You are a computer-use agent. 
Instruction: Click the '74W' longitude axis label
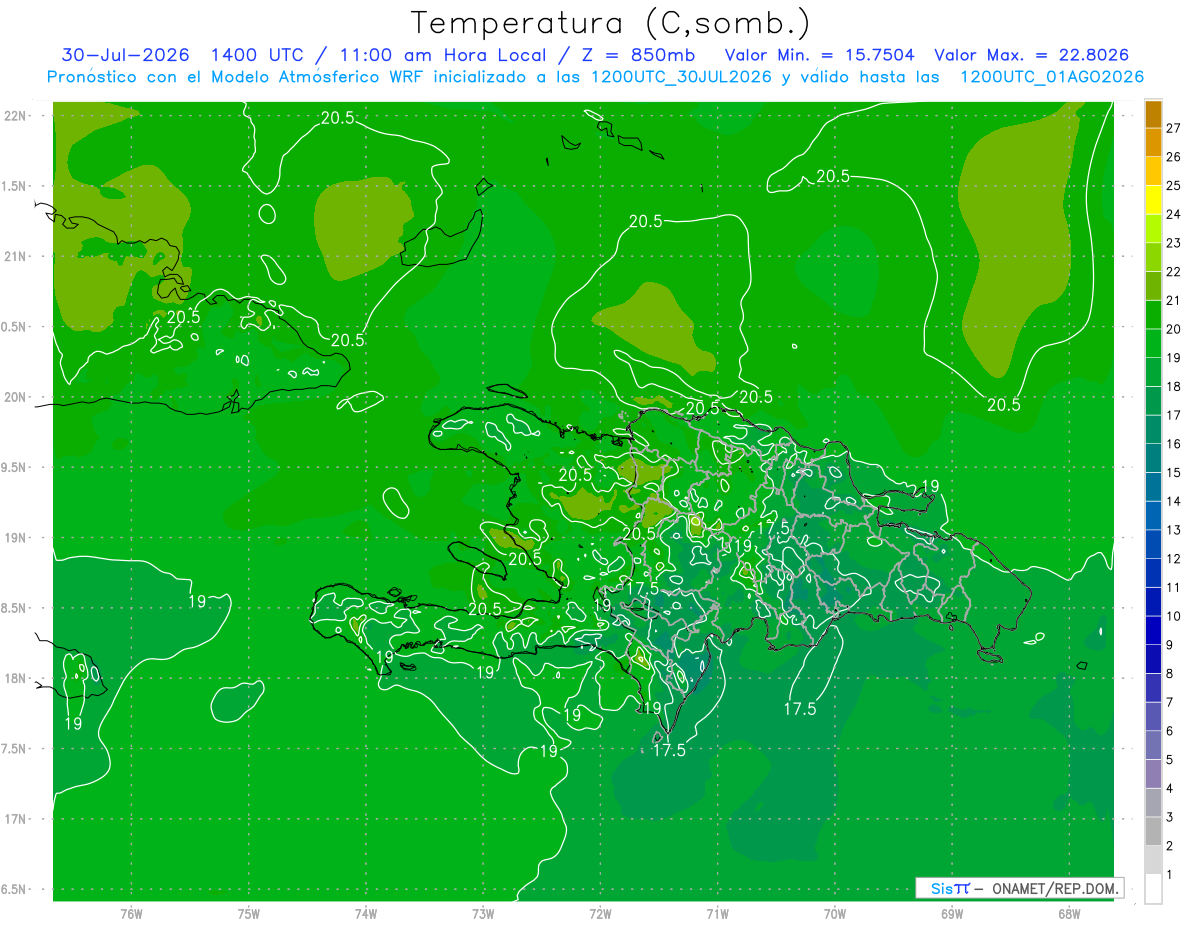pos(365,914)
